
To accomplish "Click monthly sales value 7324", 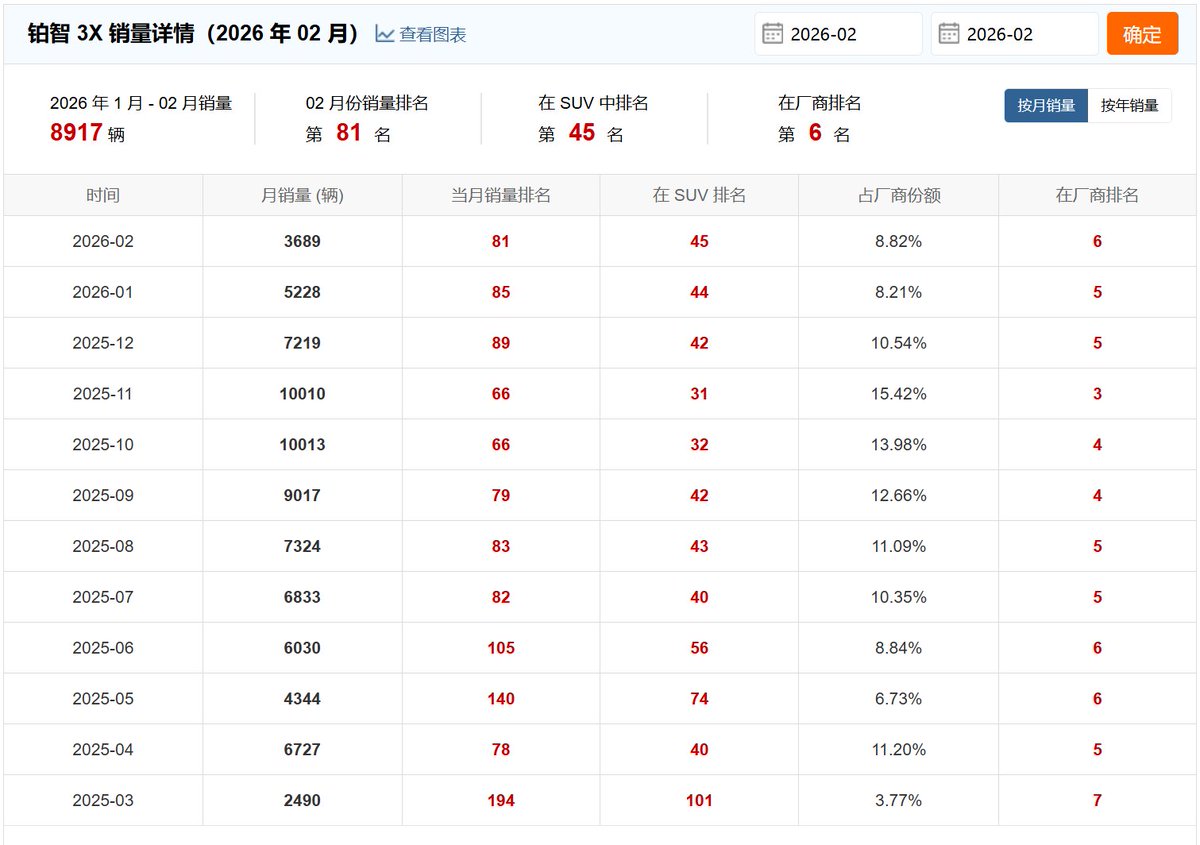I will coord(302,546).
